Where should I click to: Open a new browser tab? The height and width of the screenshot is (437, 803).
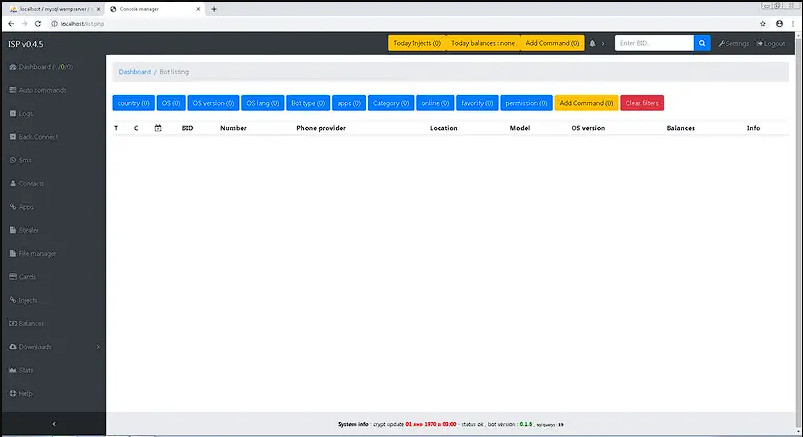point(214,9)
